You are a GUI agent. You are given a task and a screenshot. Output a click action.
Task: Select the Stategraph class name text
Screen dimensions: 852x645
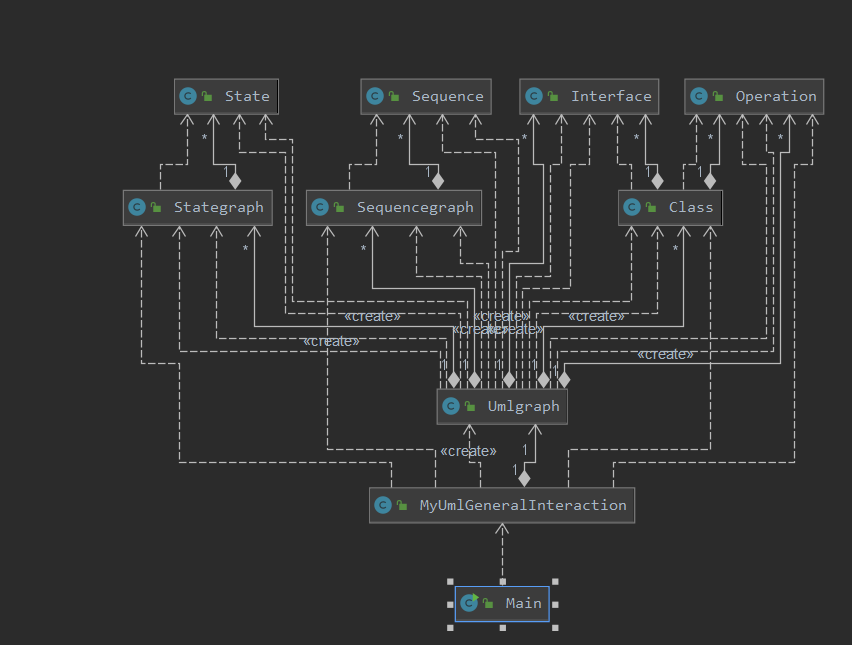point(218,208)
